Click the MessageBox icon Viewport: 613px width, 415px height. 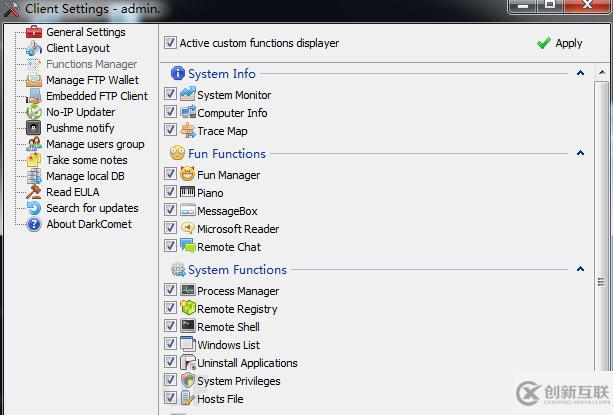pos(188,210)
